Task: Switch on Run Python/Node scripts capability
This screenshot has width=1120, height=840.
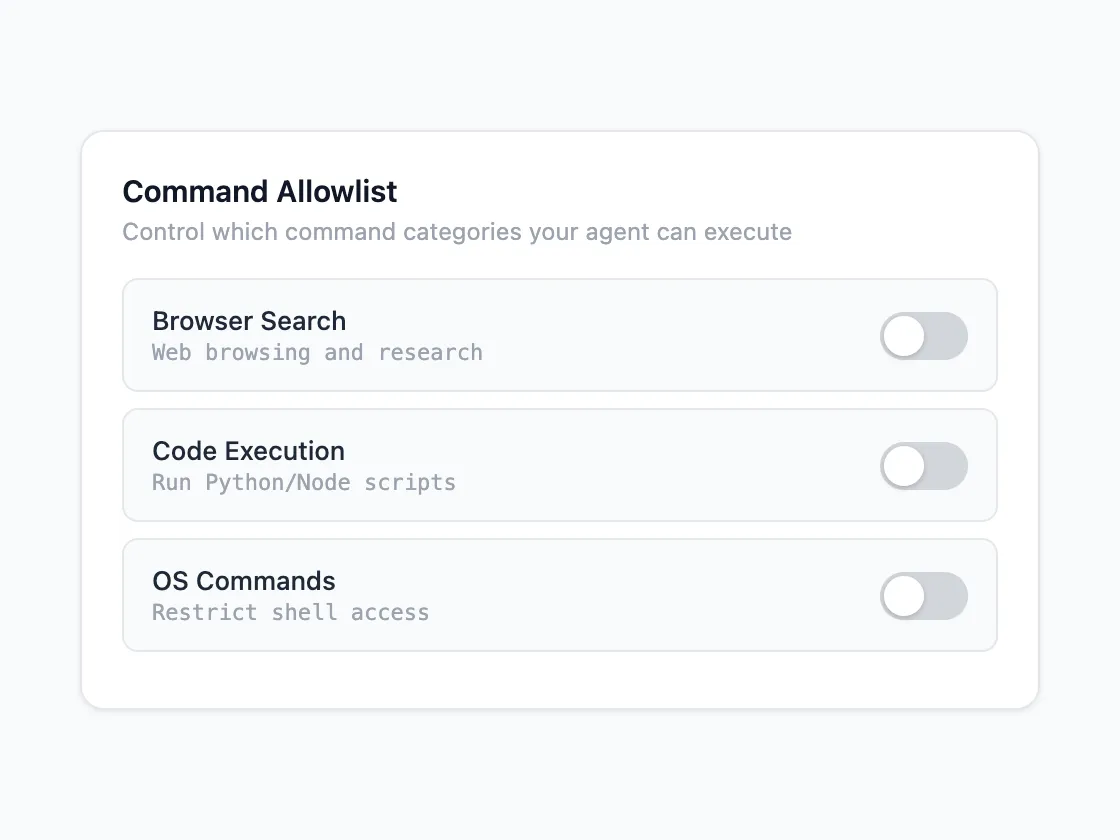Action: click(x=923, y=466)
